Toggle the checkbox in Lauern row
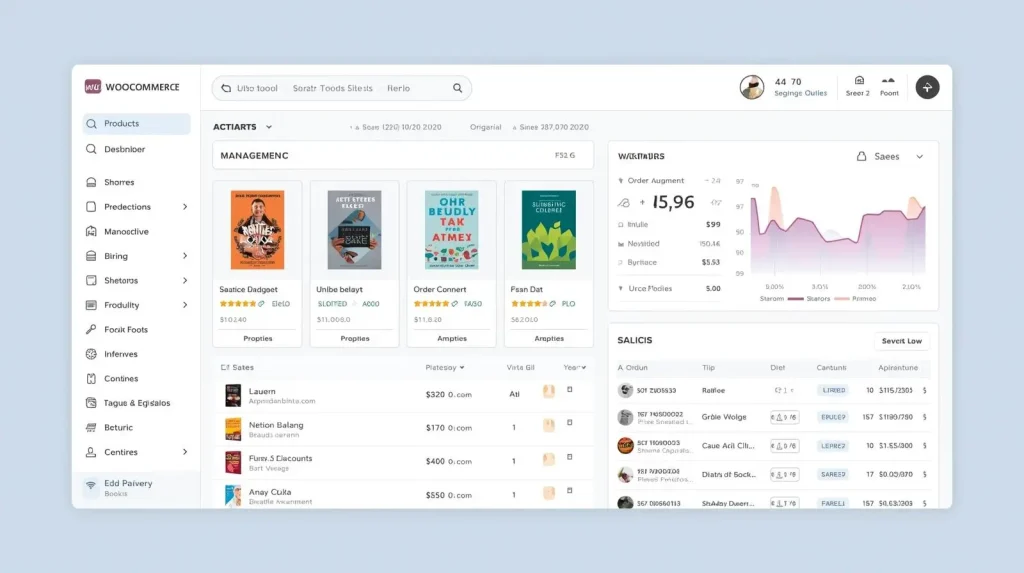1024x573 pixels. 569,389
